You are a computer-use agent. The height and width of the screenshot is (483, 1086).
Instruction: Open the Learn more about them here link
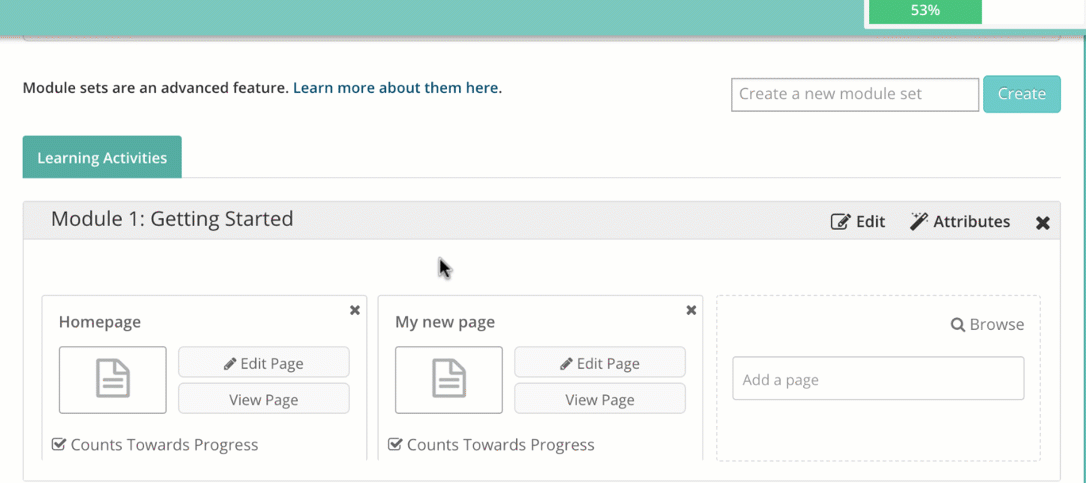point(395,88)
